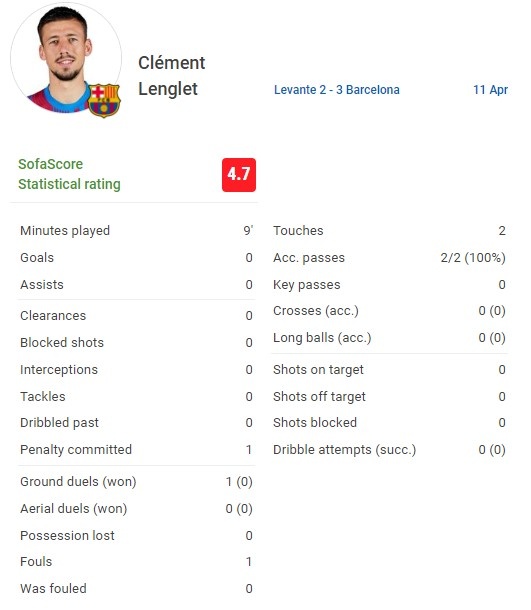Select the Clearances stat row

(x=137, y=316)
